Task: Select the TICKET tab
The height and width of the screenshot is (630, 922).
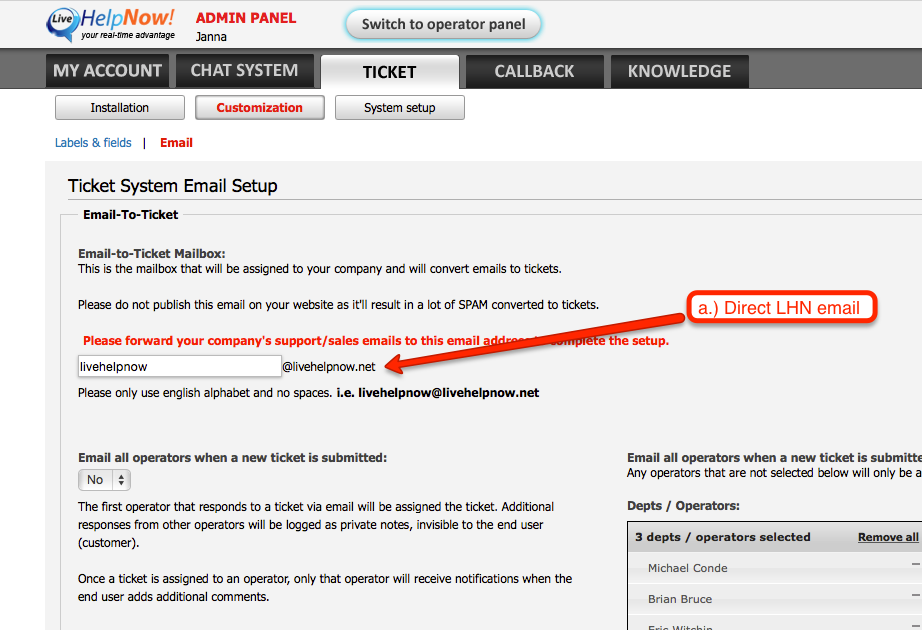Action: [x=389, y=72]
